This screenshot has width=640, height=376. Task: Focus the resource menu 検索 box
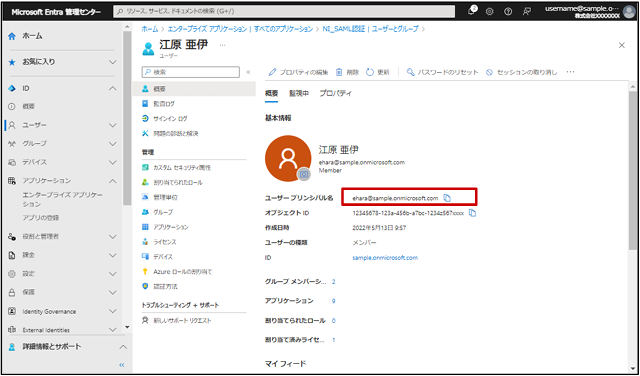191,72
